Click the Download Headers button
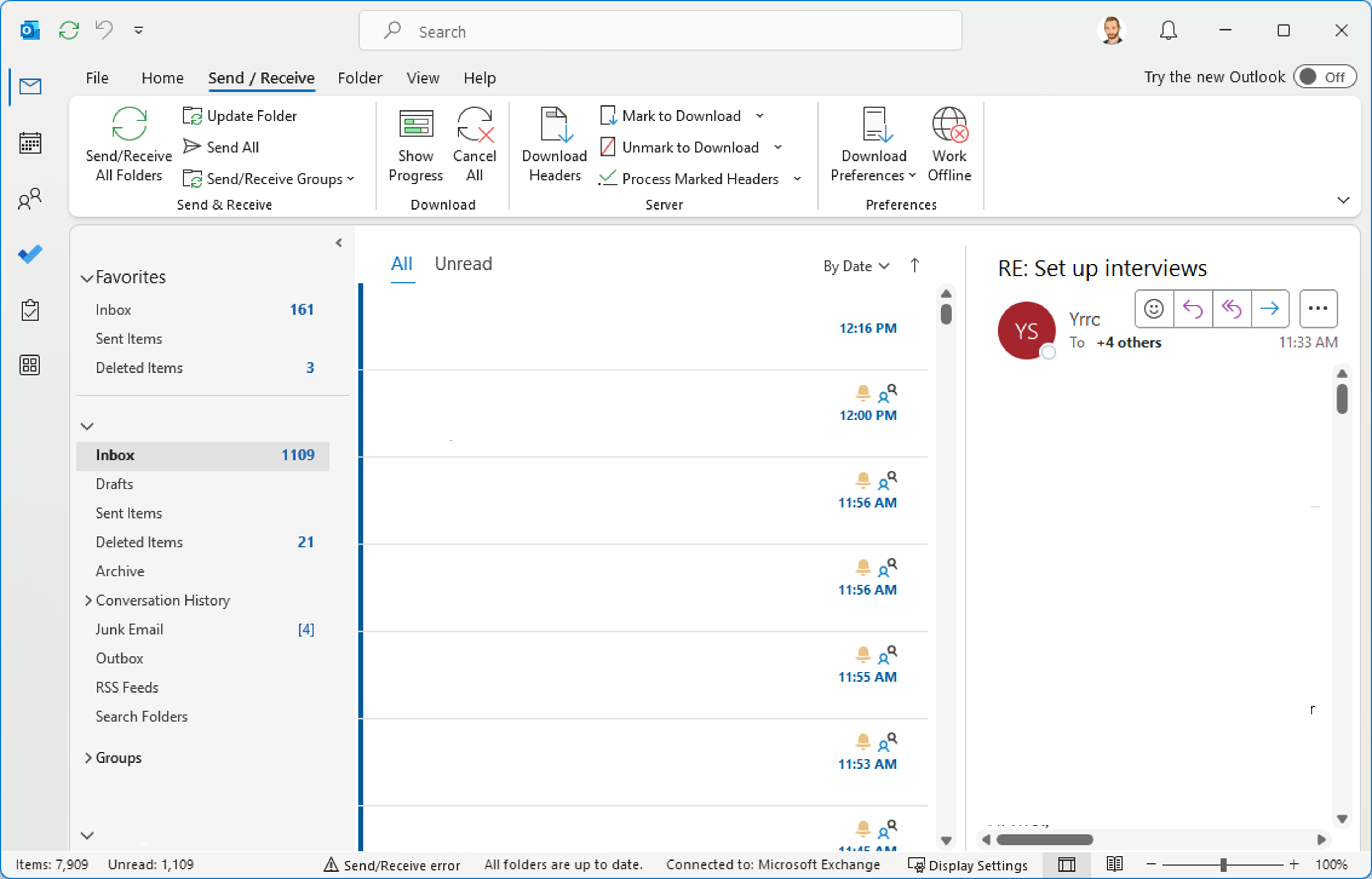 [x=555, y=145]
